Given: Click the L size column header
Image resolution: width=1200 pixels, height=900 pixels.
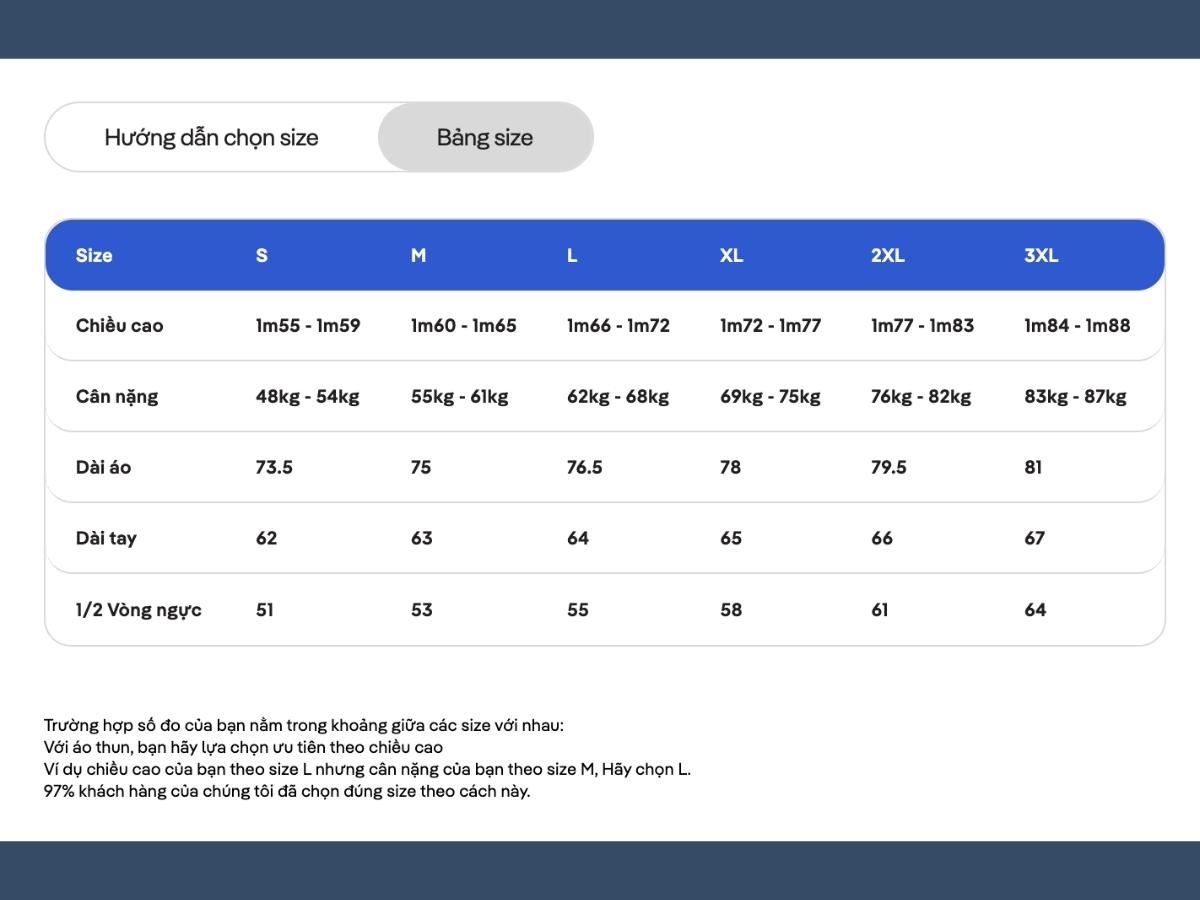Looking at the screenshot, I should pyautogui.click(x=572, y=255).
